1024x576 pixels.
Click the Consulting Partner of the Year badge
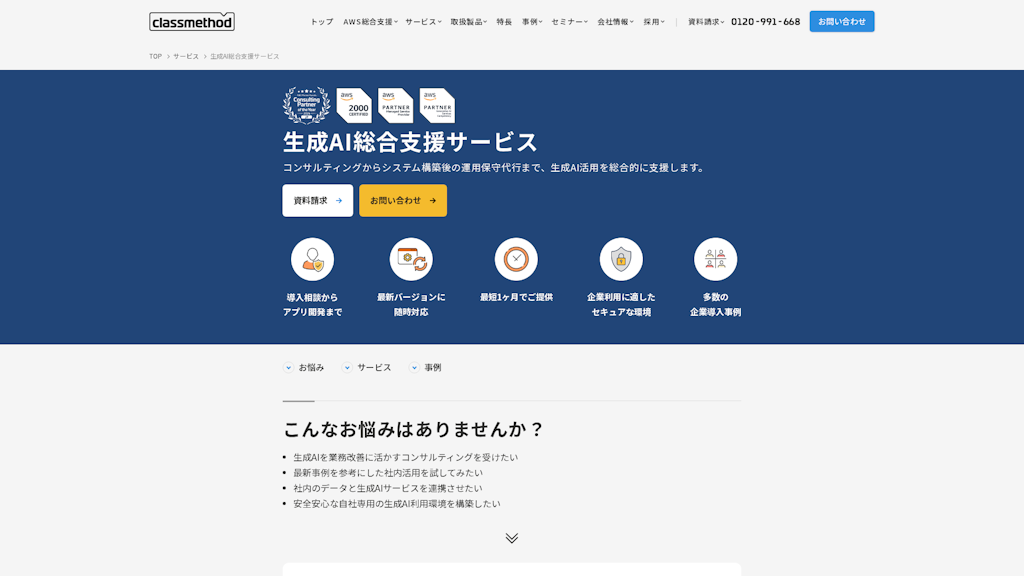[306, 105]
